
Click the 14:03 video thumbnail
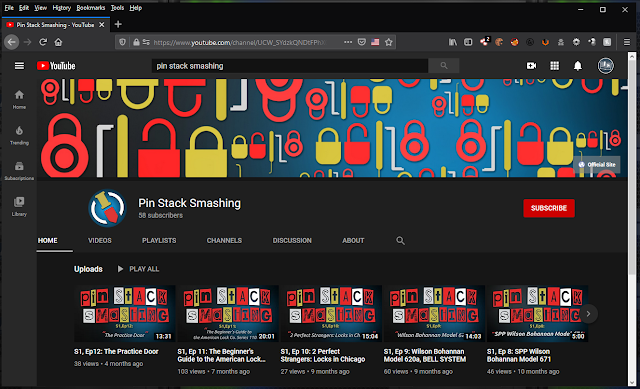click(x=434, y=313)
